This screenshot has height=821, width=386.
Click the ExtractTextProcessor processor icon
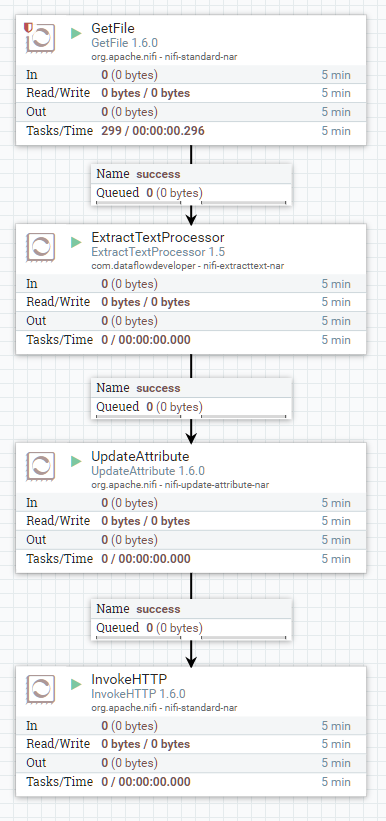[x=41, y=247]
